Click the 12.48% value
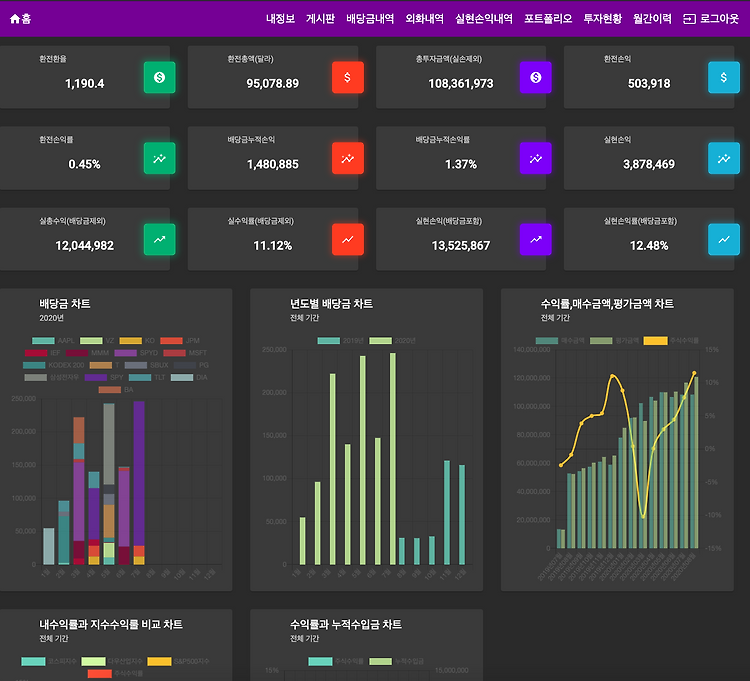 [649, 246]
